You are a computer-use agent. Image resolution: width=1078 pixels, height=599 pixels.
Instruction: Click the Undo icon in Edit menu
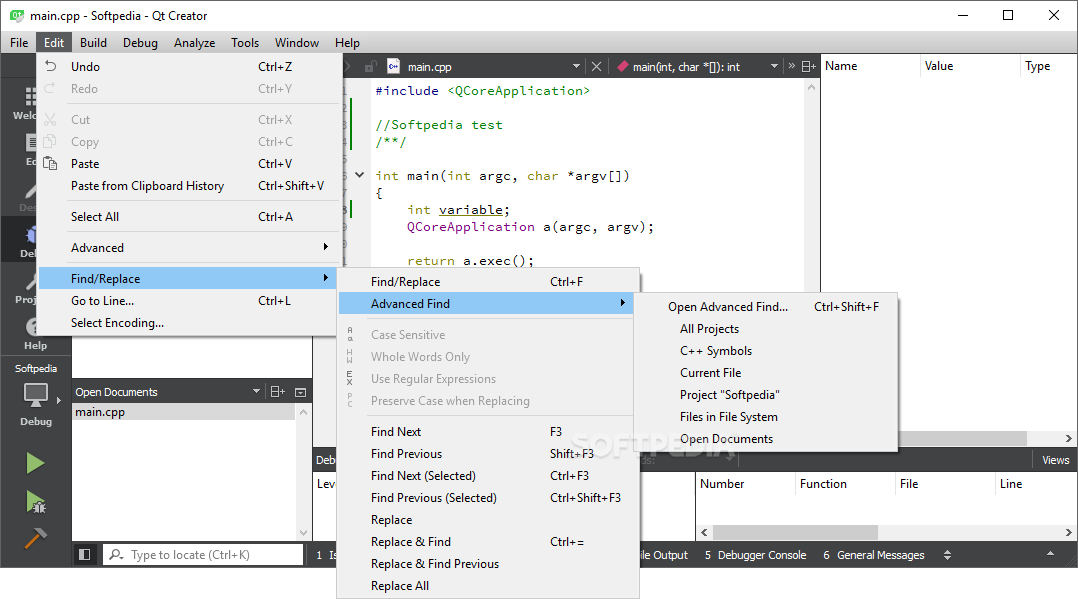coord(50,66)
